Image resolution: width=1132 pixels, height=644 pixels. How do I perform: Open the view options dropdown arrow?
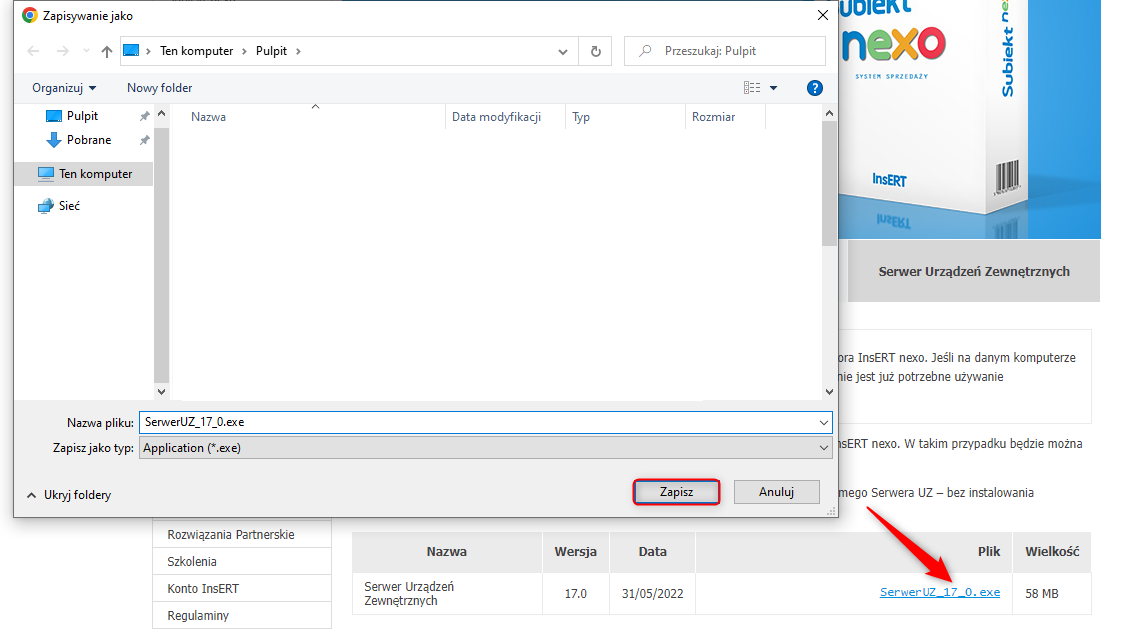click(x=773, y=88)
